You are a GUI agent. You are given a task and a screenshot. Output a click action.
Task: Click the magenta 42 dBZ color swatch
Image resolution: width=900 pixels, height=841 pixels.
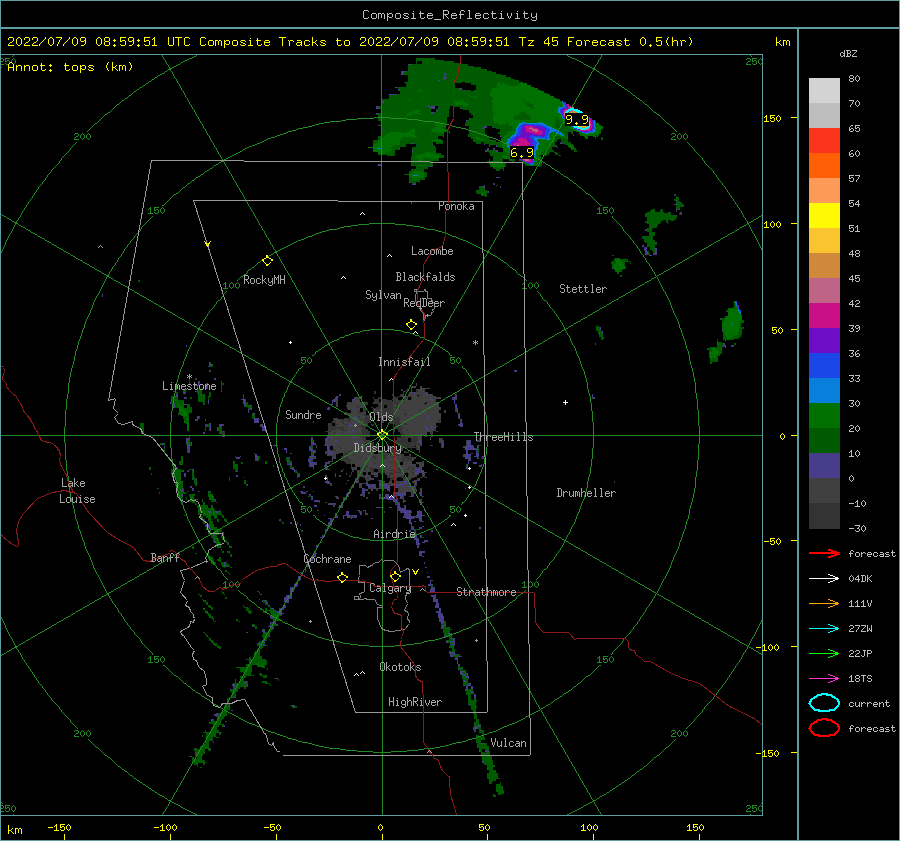824,316
